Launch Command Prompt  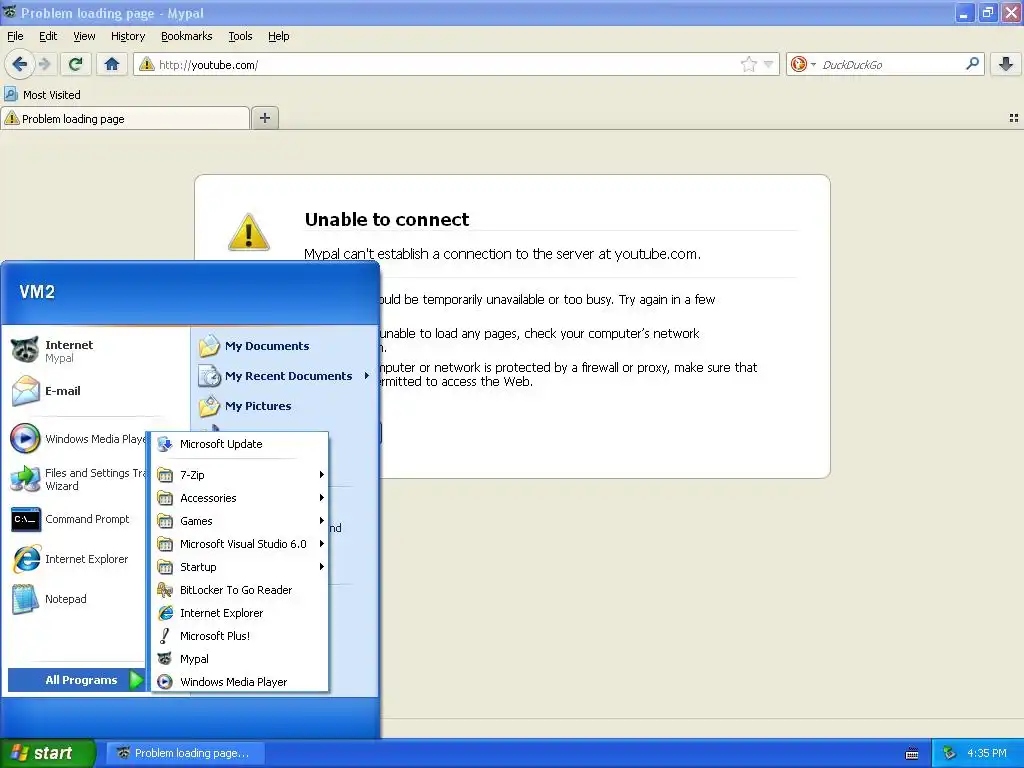[x=77, y=519]
